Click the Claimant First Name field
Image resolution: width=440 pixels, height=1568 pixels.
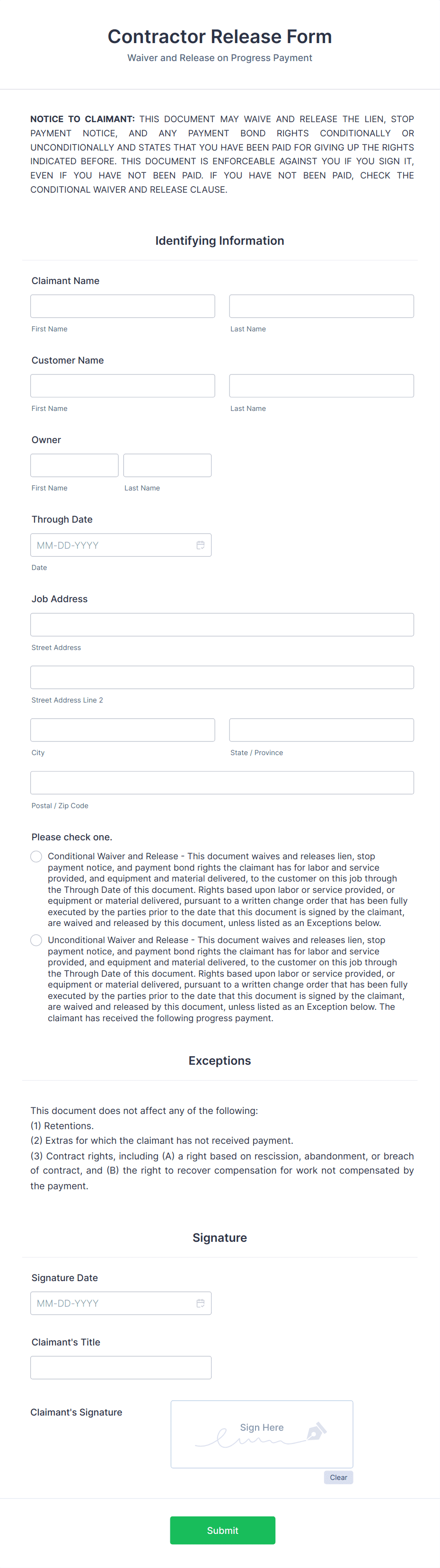[123, 306]
